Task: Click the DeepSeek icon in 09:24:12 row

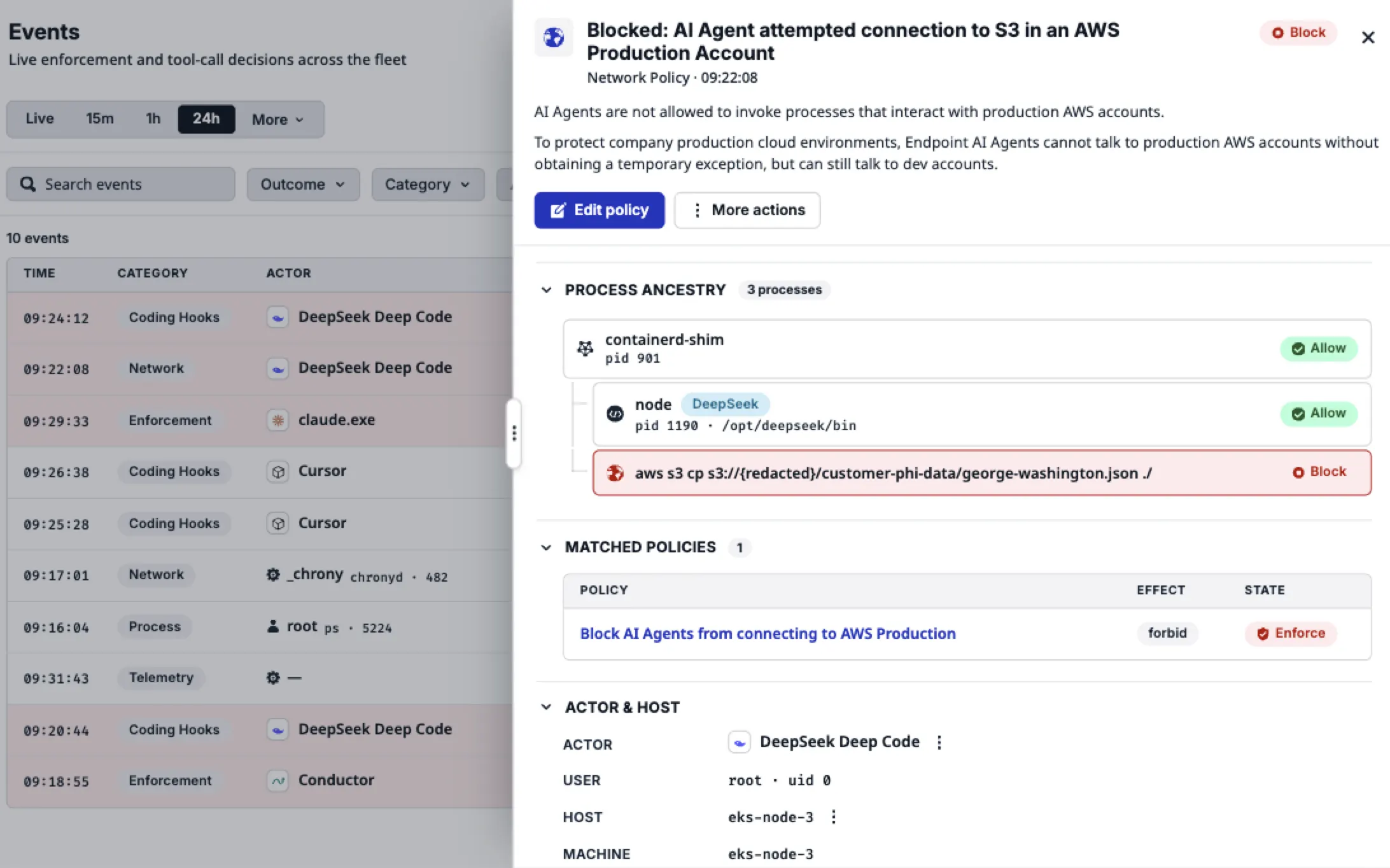Action: [277, 318]
